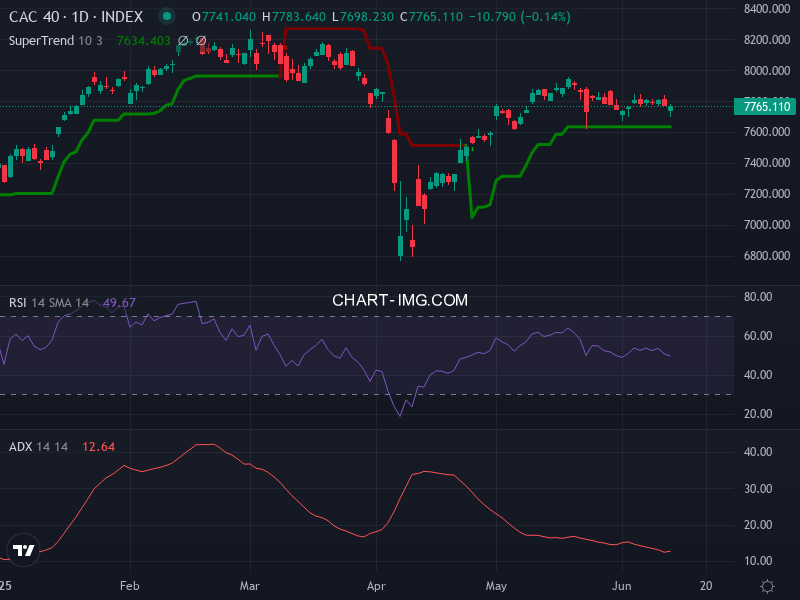
Task: Click the Apr label on time axis
Action: pyautogui.click(x=376, y=586)
